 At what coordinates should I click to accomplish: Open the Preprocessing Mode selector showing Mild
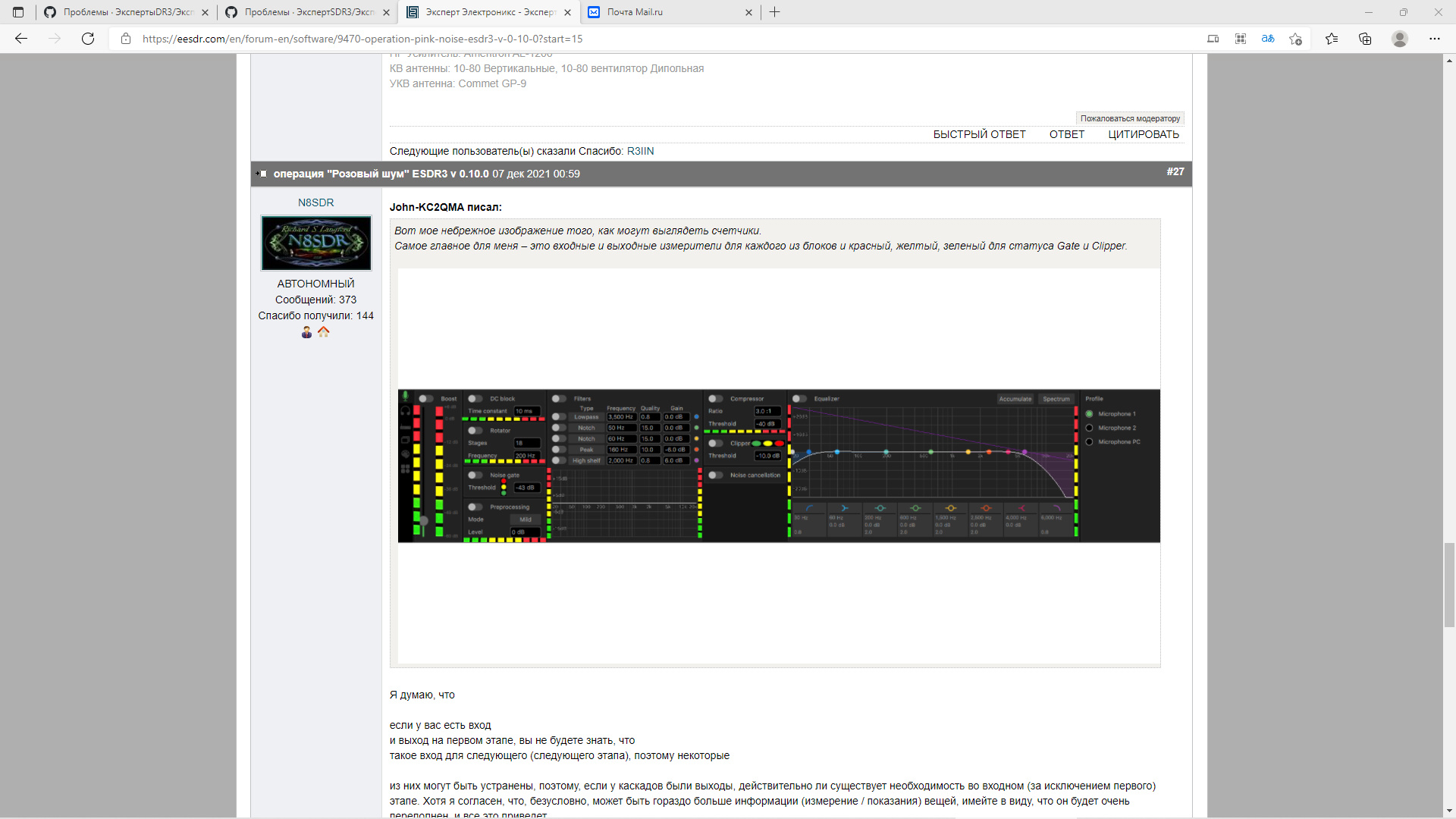pos(526,519)
